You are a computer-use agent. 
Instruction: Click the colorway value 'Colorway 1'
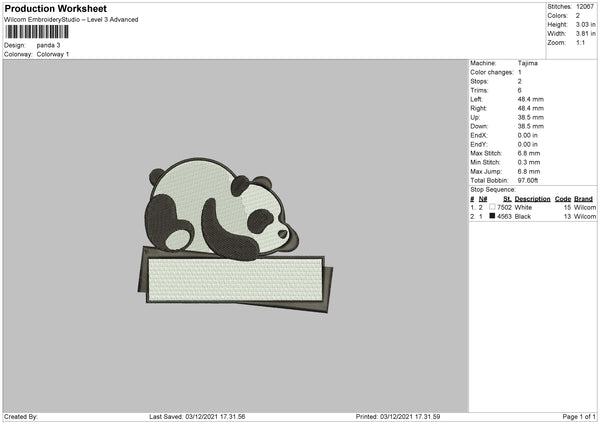pos(53,54)
